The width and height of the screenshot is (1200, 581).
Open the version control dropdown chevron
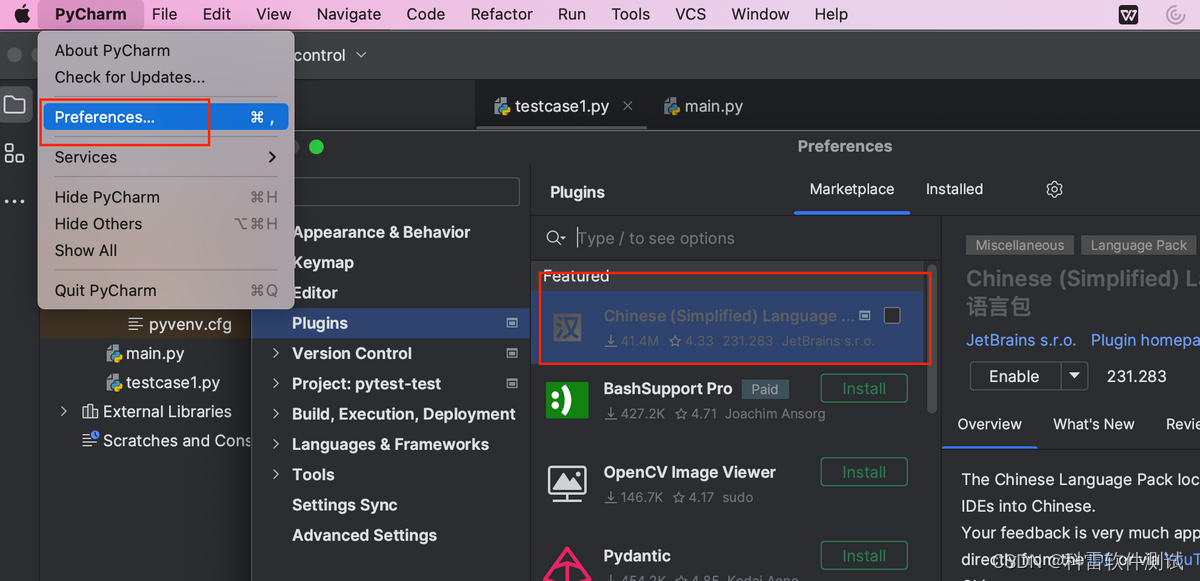click(x=361, y=55)
